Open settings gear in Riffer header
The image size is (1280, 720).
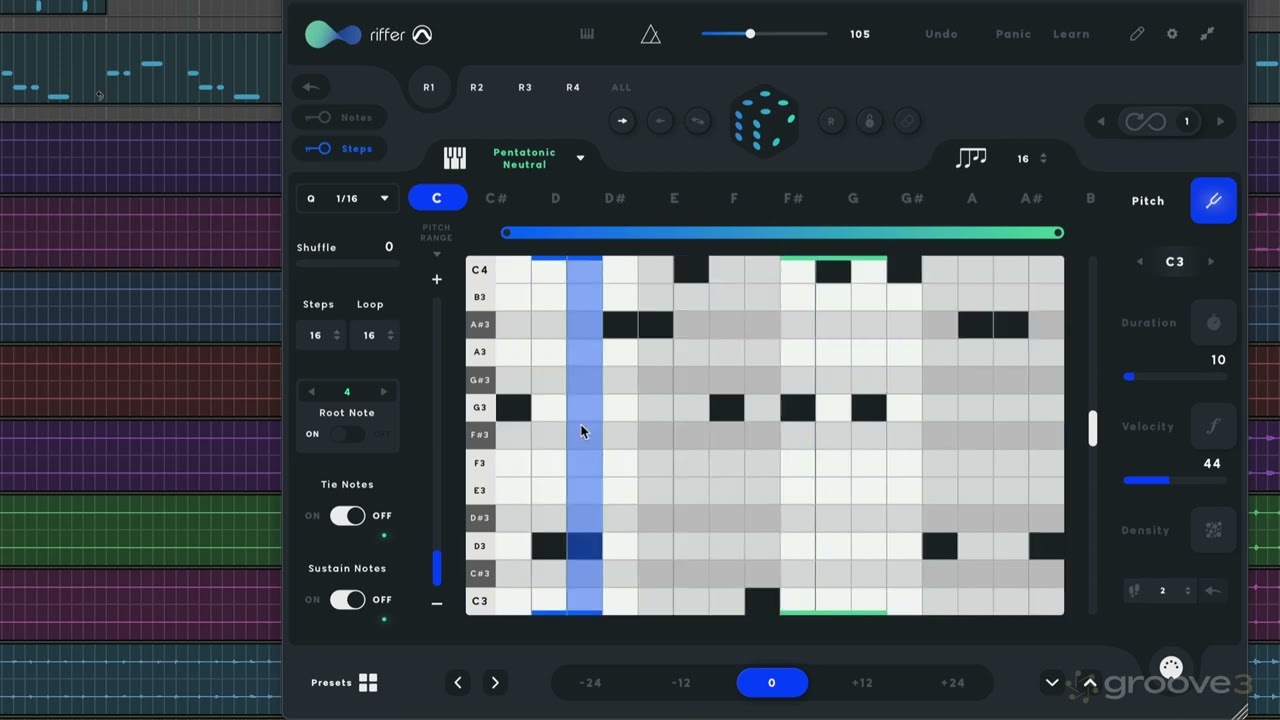[1172, 34]
